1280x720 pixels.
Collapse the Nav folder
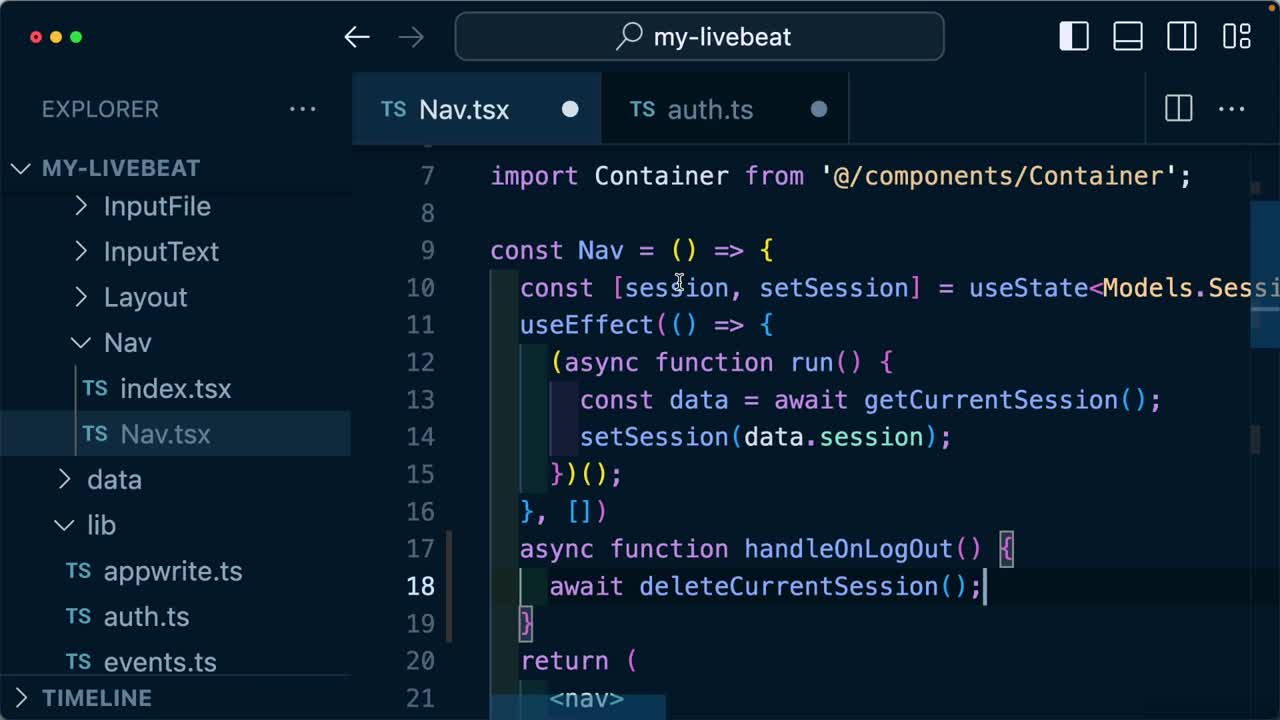pos(127,343)
